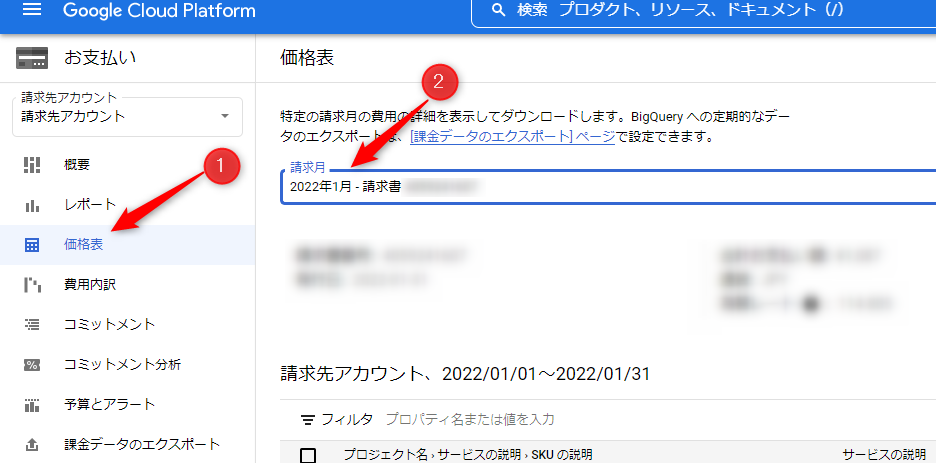This screenshot has height=463, width=936.
Task: Open the 課金データのエクスポート sidebar item
Action: click(127, 445)
